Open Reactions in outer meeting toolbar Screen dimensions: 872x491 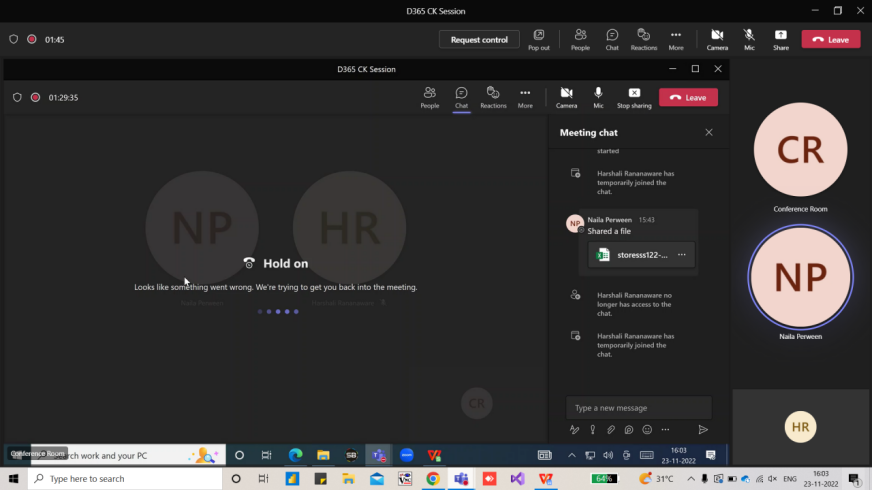click(x=643, y=39)
